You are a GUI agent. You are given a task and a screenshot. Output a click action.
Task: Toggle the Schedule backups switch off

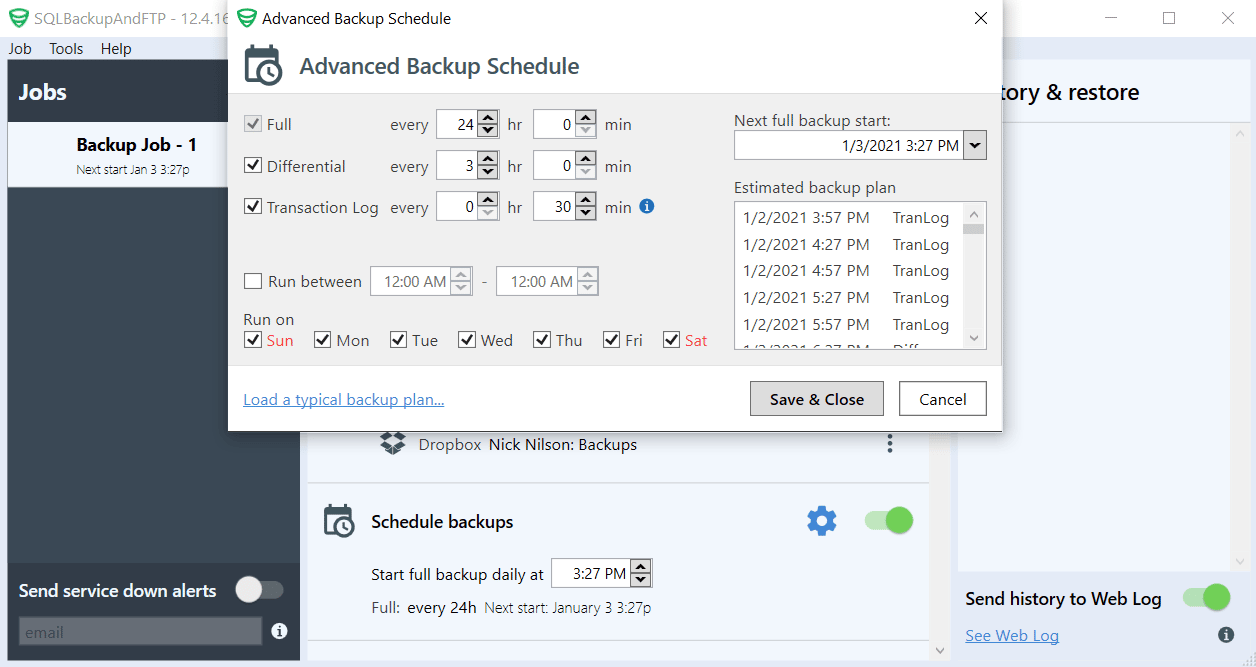point(887,520)
